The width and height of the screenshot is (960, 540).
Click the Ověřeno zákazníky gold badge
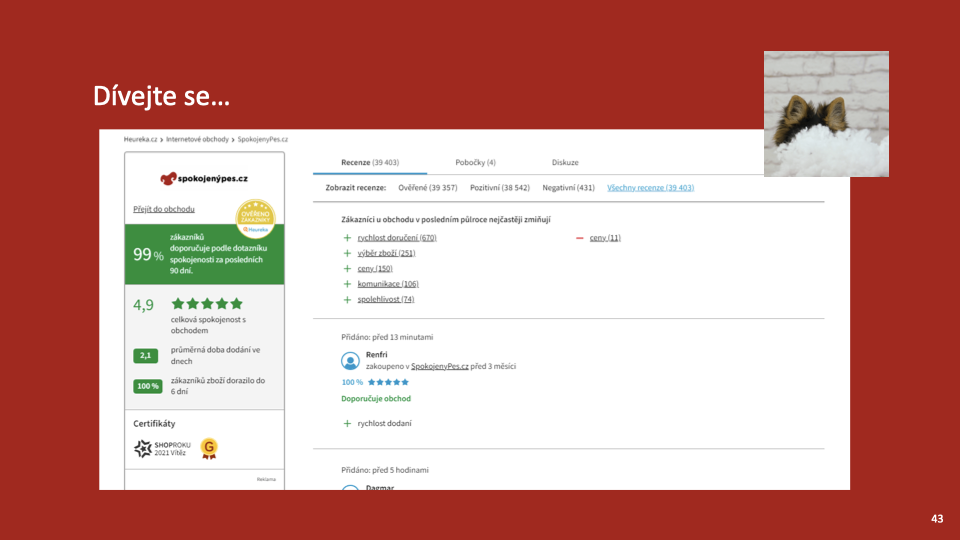255,219
